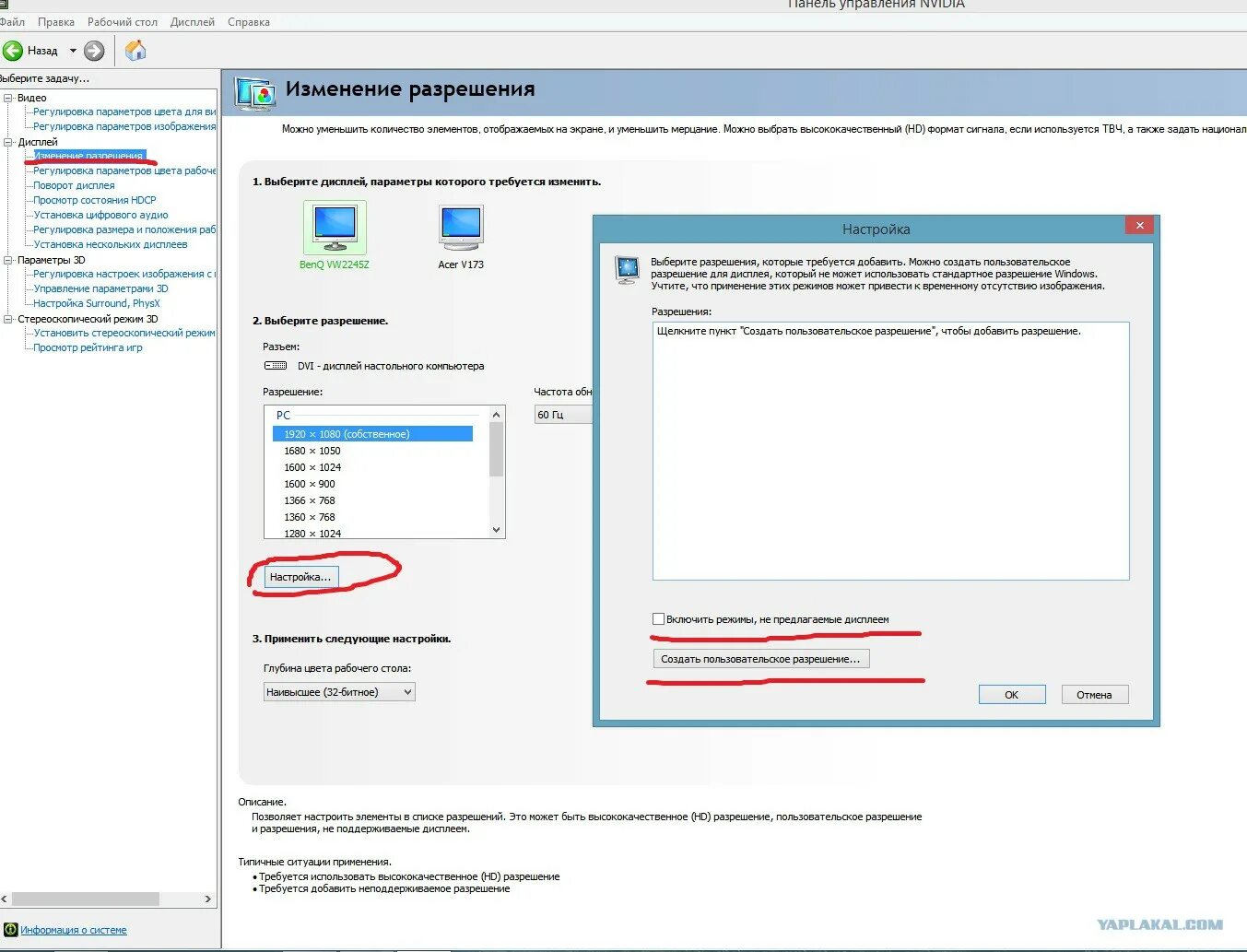Select the Acer V173 display icon
The height and width of the screenshot is (952, 1247).
click(461, 228)
